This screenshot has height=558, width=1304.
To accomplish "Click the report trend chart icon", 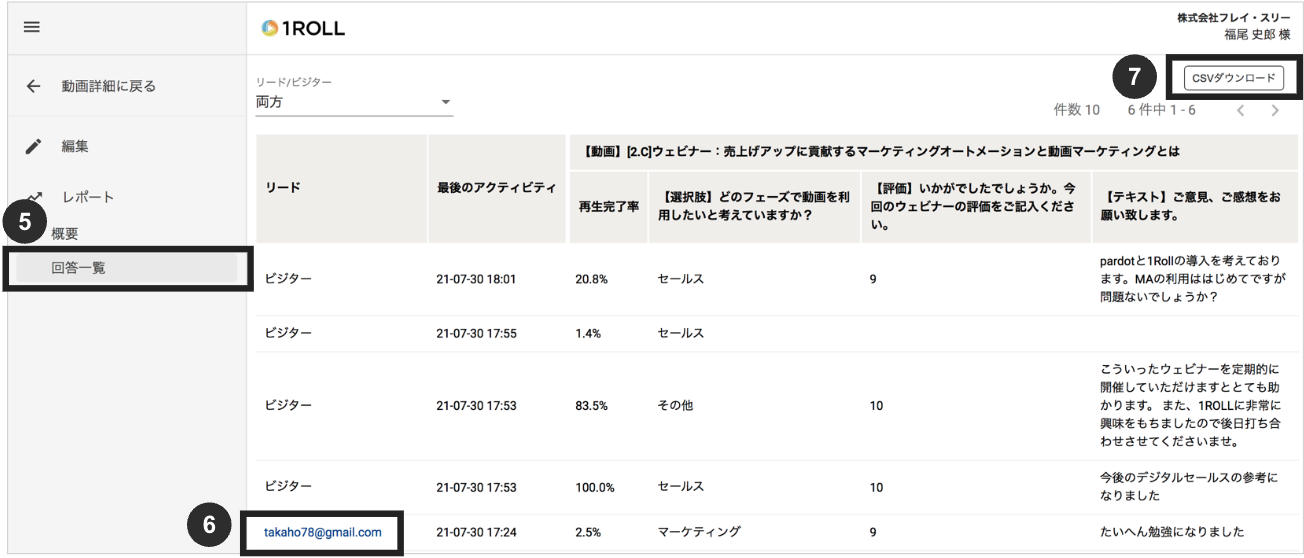I will pos(34,197).
